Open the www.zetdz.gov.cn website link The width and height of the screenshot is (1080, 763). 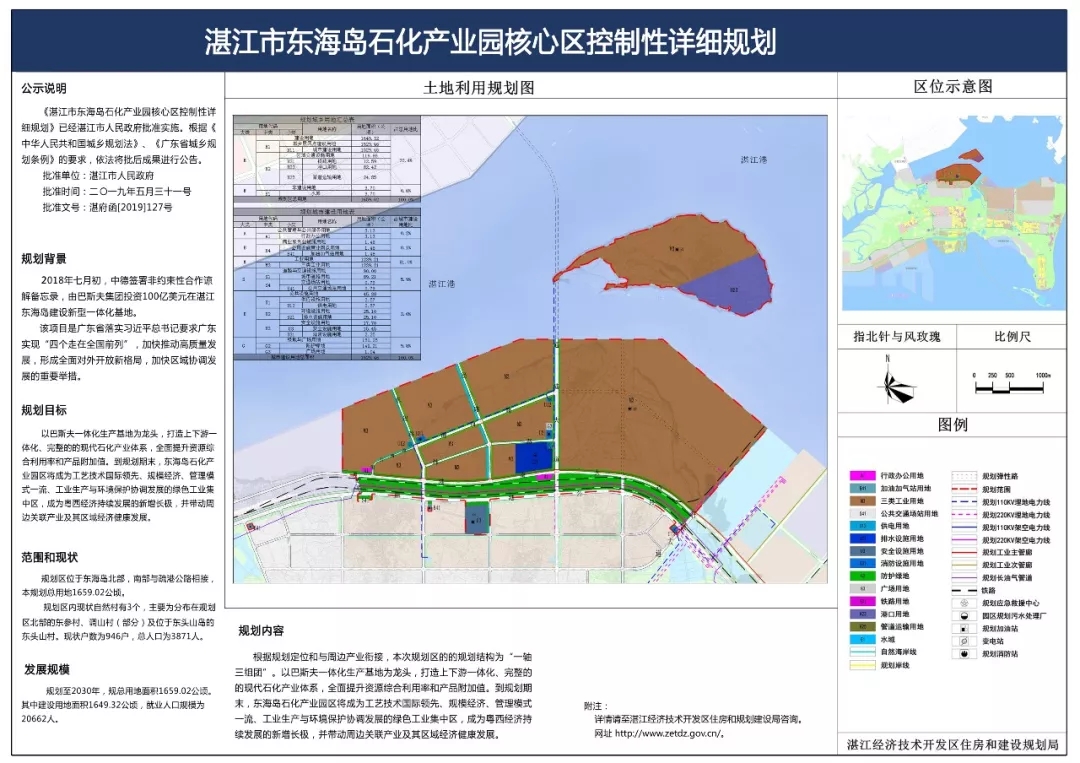(669, 733)
